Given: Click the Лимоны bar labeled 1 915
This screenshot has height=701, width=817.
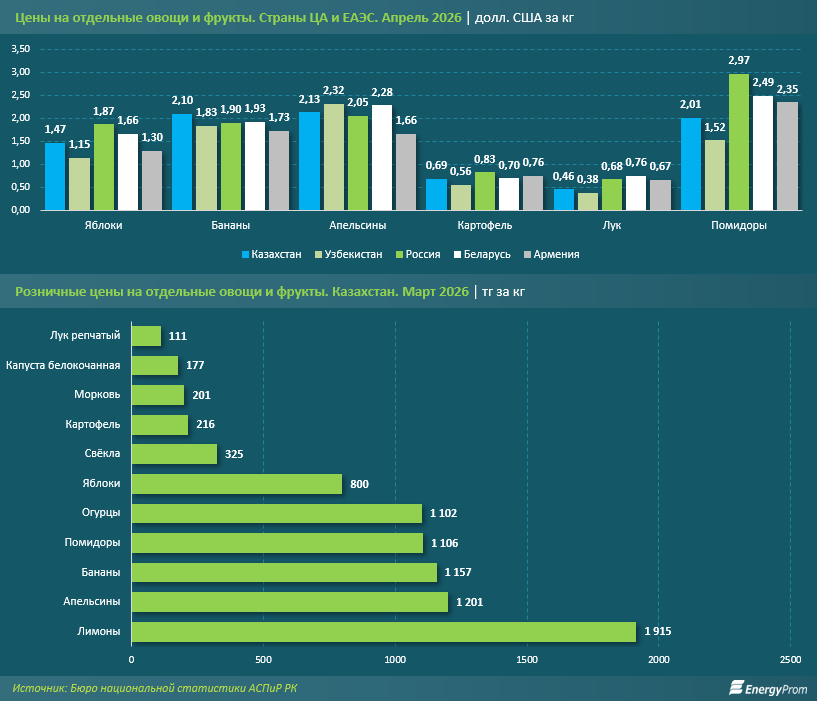Looking at the screenshot, I should click(383, 632).
